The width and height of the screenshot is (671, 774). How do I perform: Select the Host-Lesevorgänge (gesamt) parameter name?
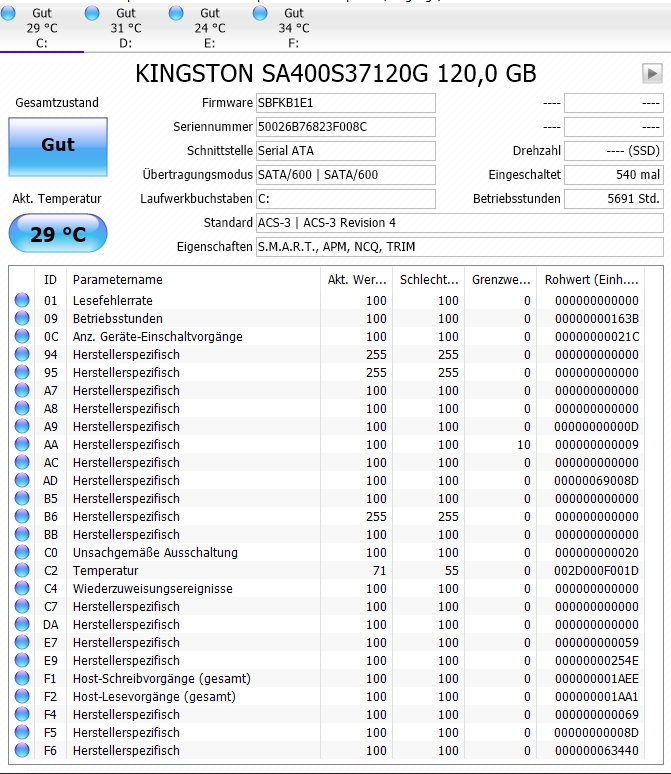pos(155,697)
